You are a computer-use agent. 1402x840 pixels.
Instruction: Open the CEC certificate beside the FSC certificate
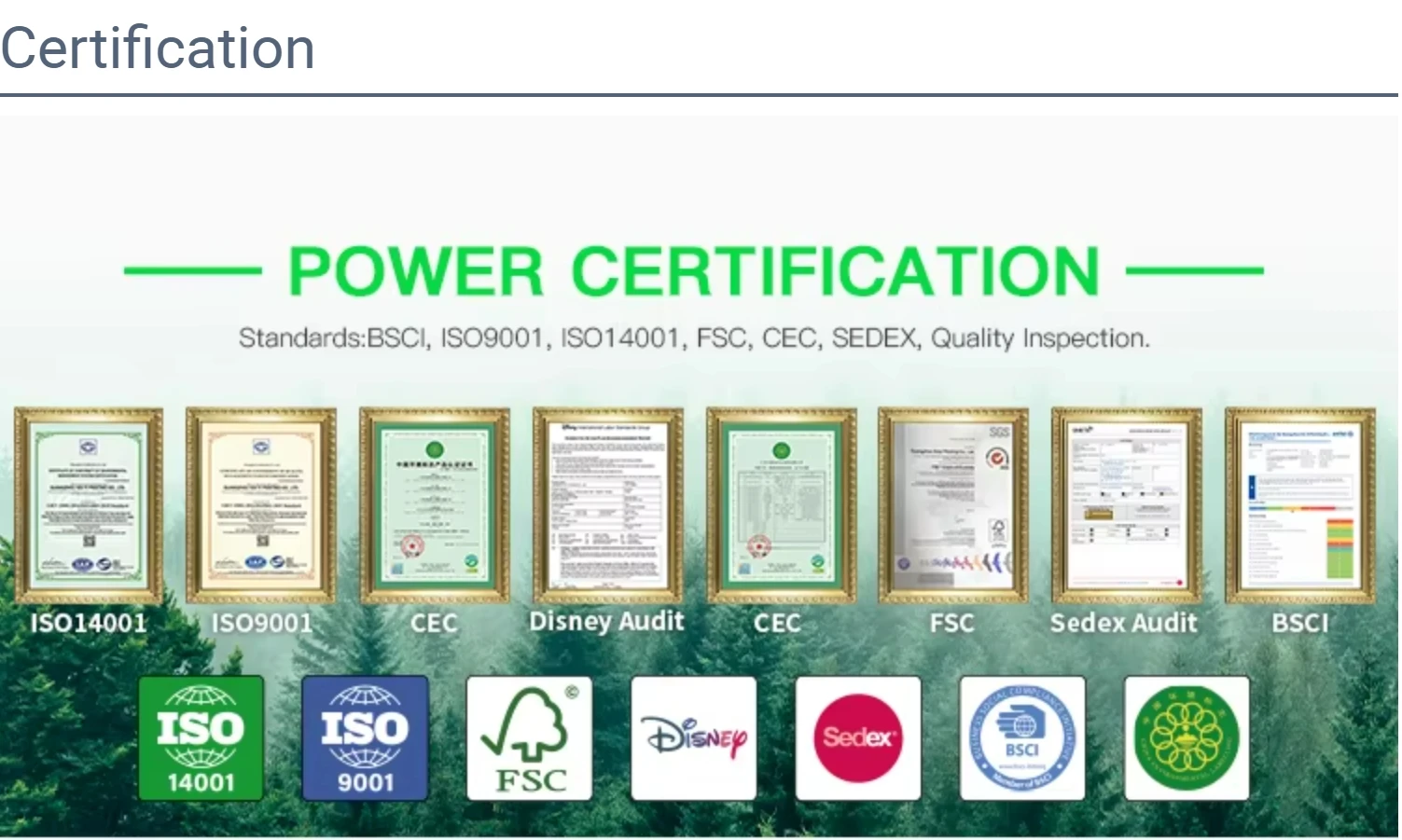tap(782, 505)
